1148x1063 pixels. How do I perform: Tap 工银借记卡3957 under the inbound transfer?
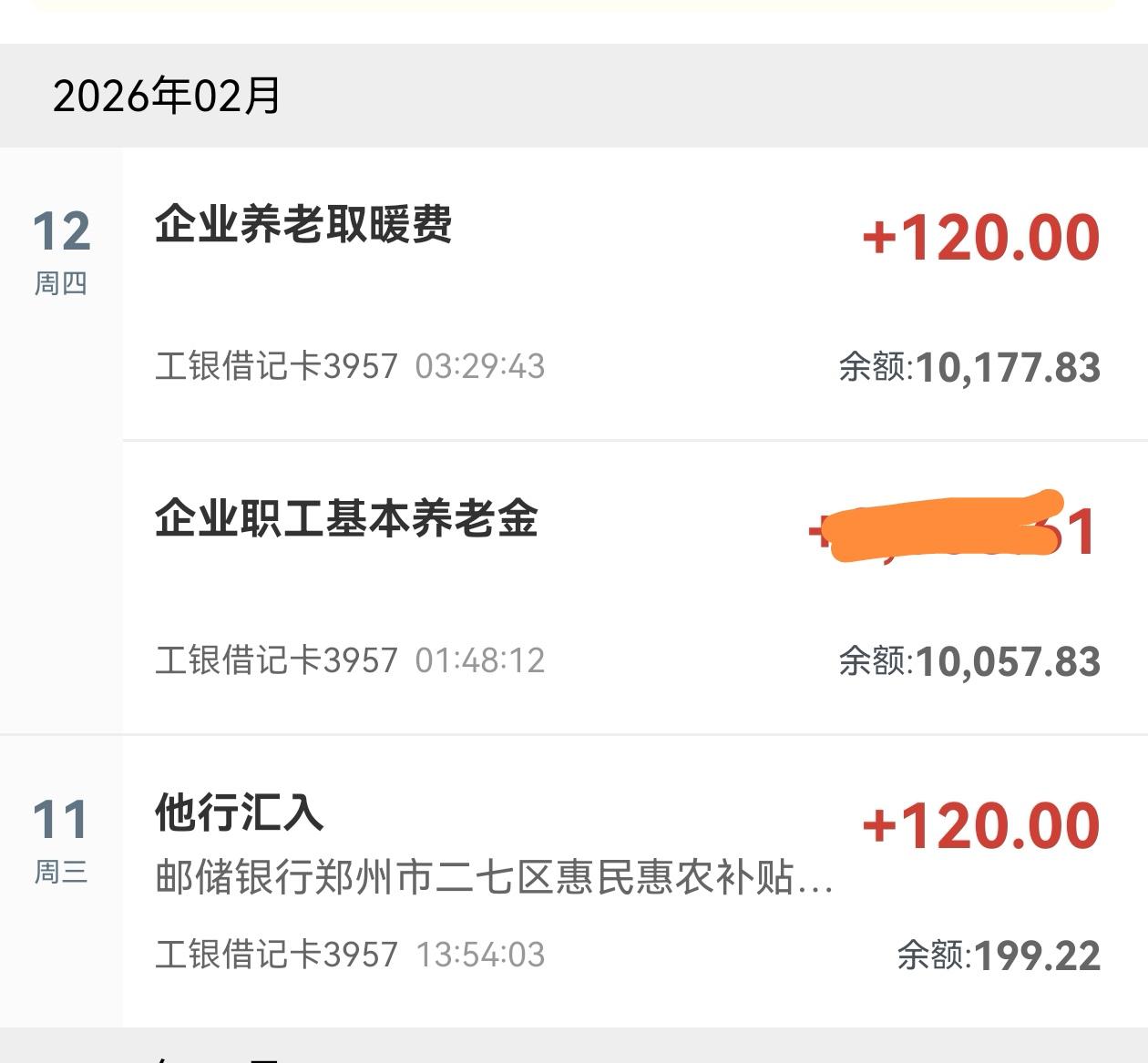275,954
